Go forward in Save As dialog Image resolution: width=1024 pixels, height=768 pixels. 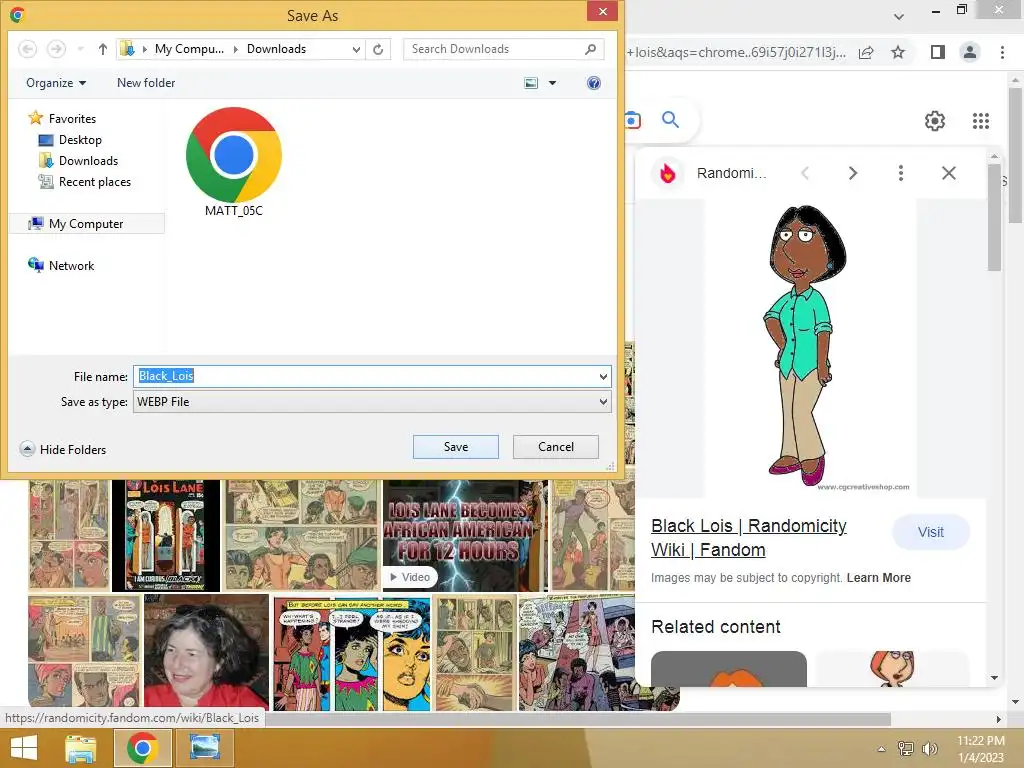[56, 49]
